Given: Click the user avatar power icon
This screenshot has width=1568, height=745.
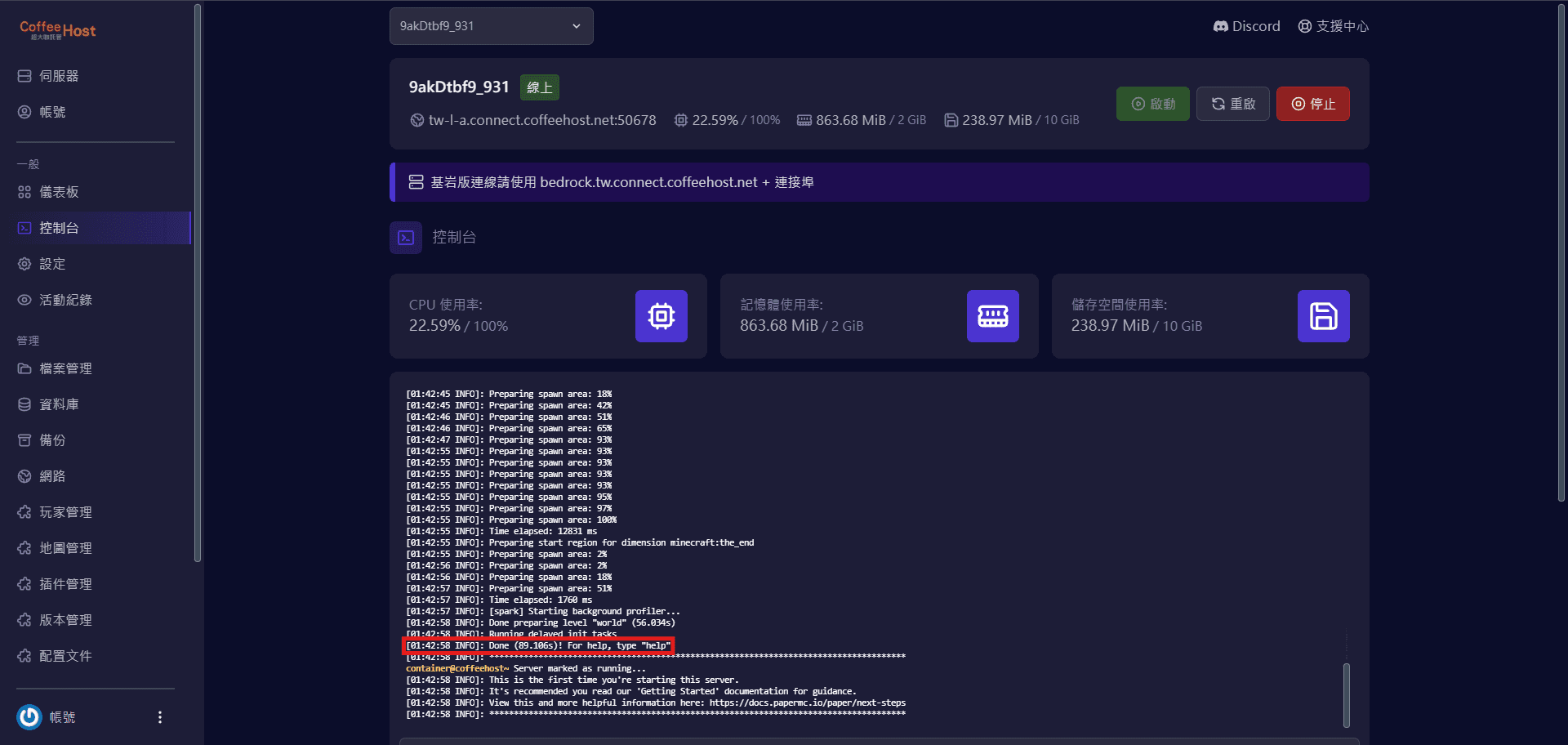Looking at the screenshot, I should point(29,717).
